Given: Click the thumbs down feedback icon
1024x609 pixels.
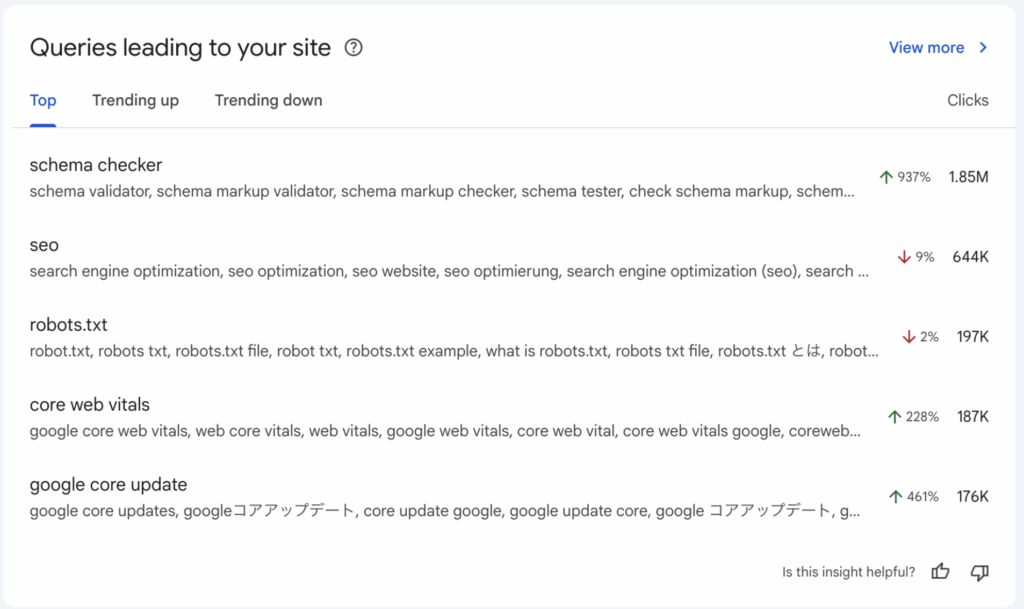Looking at the screenshot, I should coord(979,572).
